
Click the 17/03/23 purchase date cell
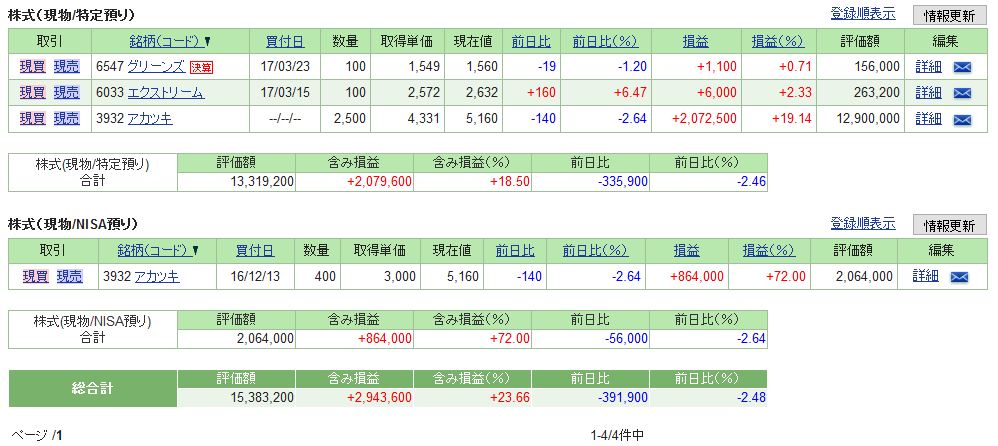pyautogui.click(x=285, y=67)
